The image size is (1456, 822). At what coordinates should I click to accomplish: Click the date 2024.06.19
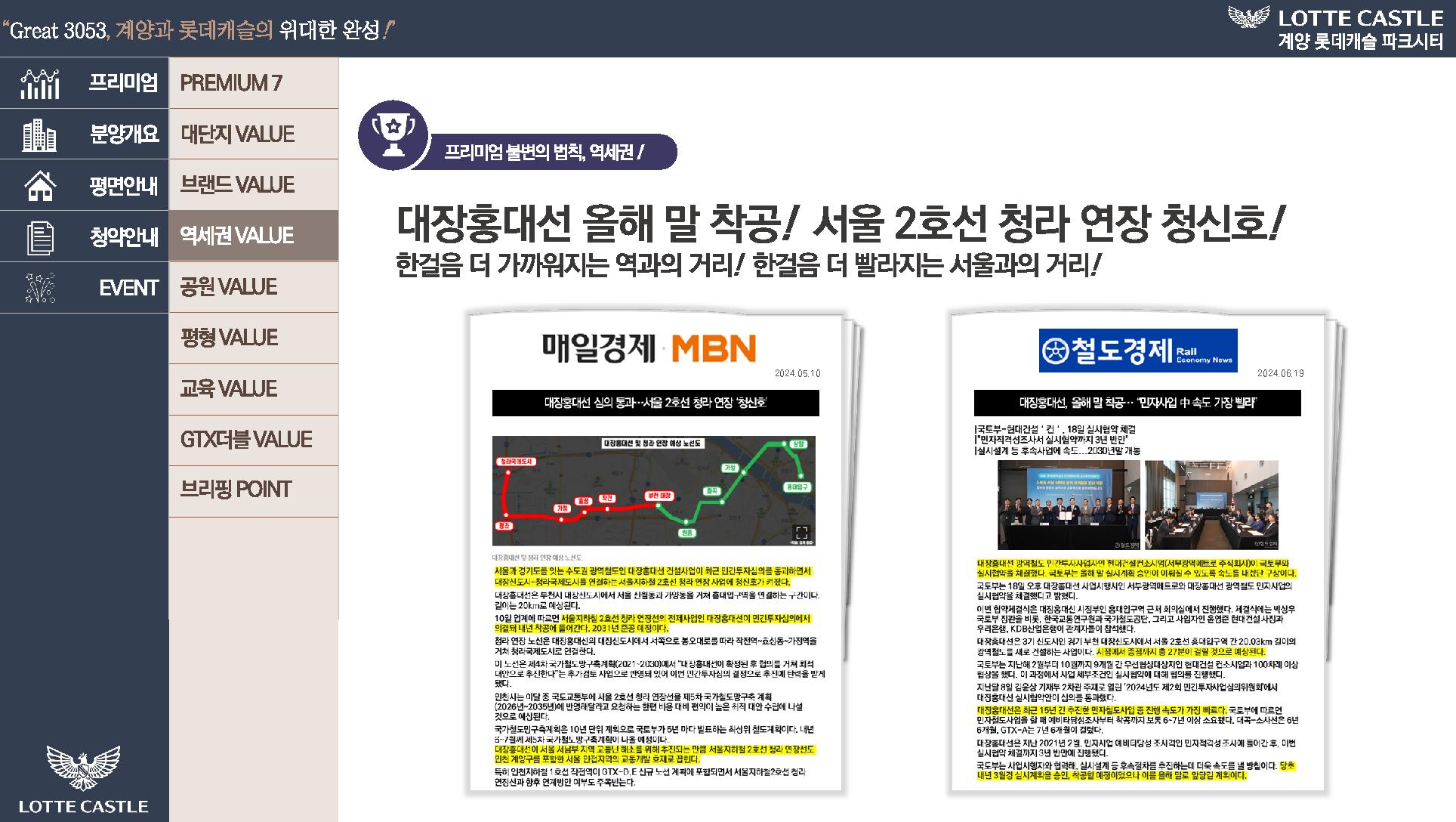click(x=1281, y=374)
